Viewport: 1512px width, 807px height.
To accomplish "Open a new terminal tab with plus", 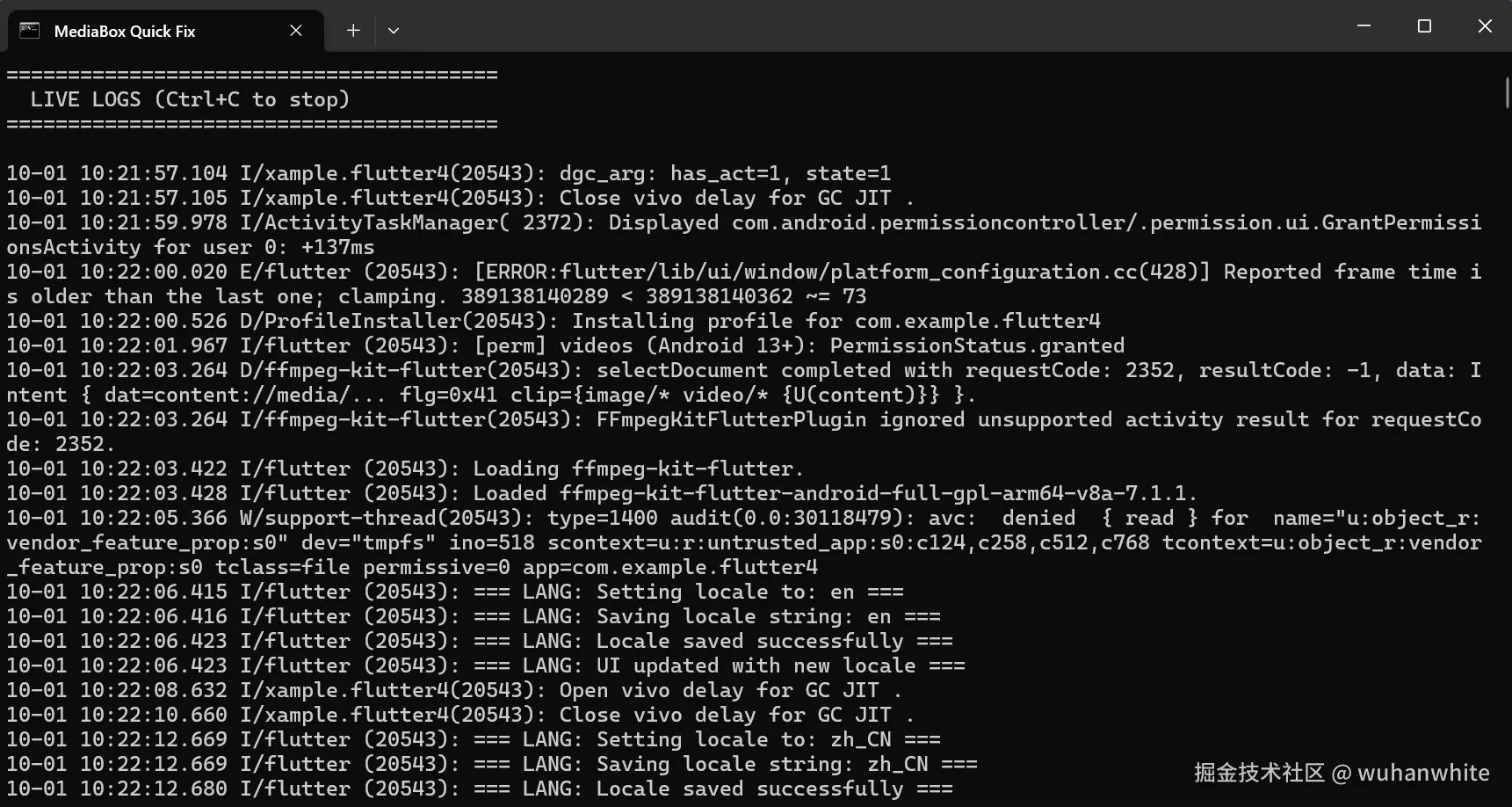I will click(353, 31).
